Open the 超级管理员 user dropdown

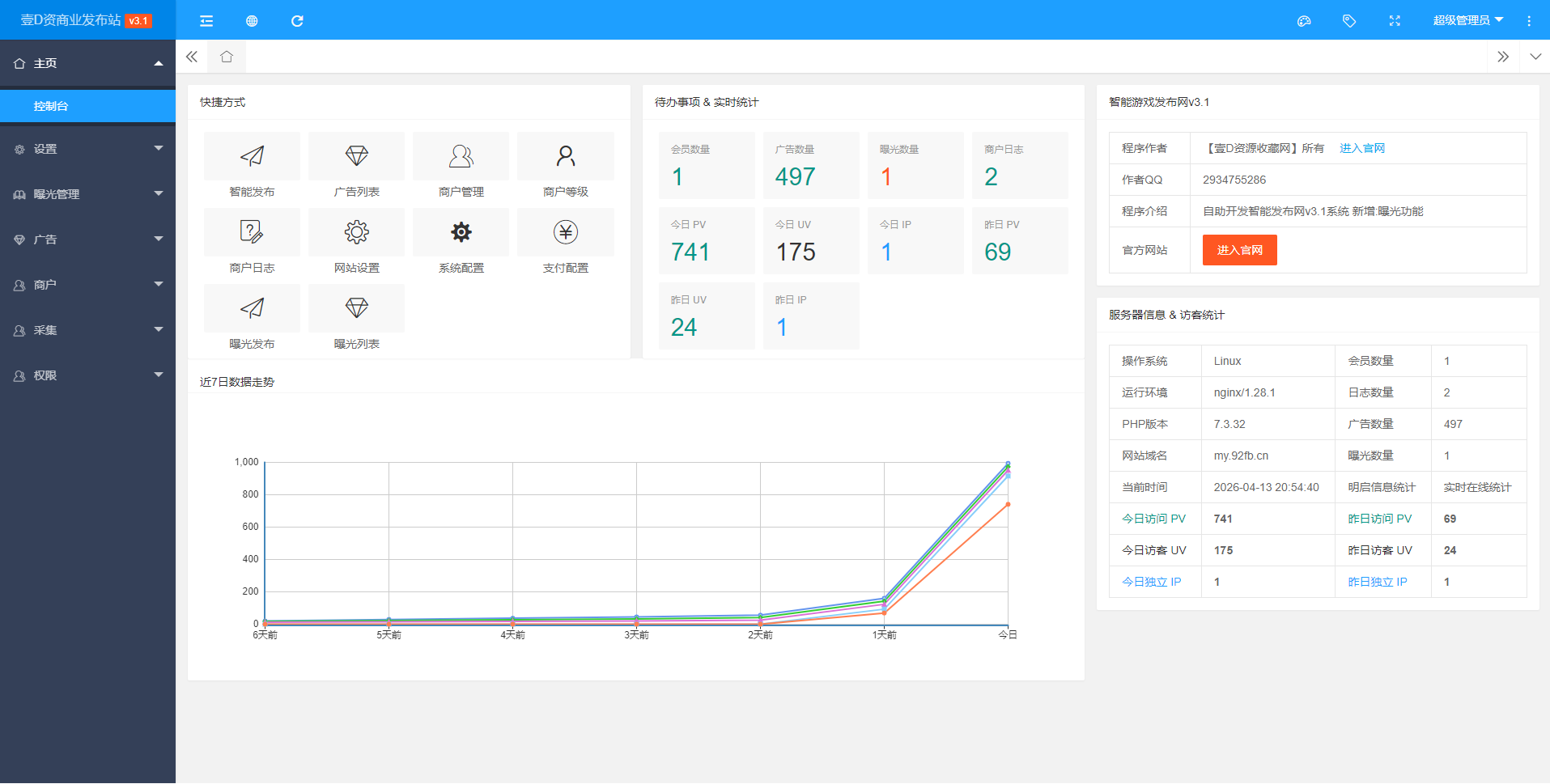click(x=1467, y=21)
